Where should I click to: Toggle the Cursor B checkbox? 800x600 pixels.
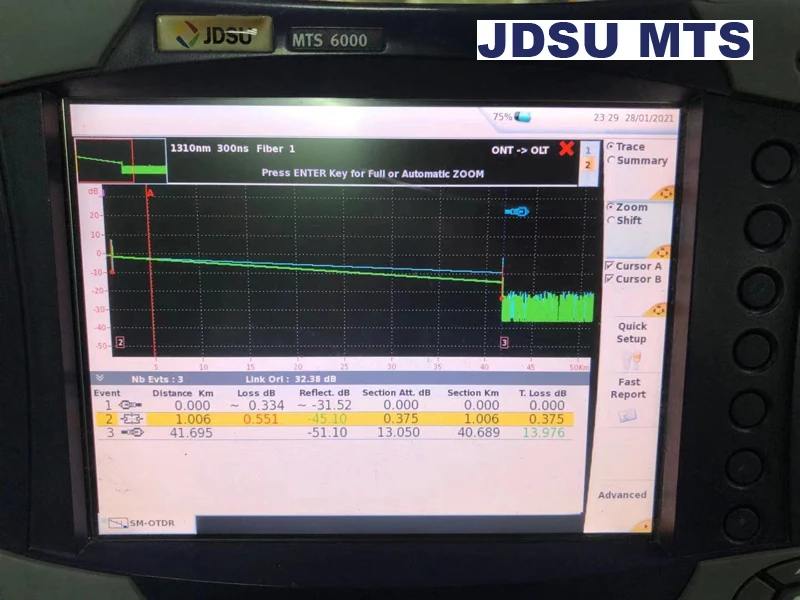click(x=633, y=279)
